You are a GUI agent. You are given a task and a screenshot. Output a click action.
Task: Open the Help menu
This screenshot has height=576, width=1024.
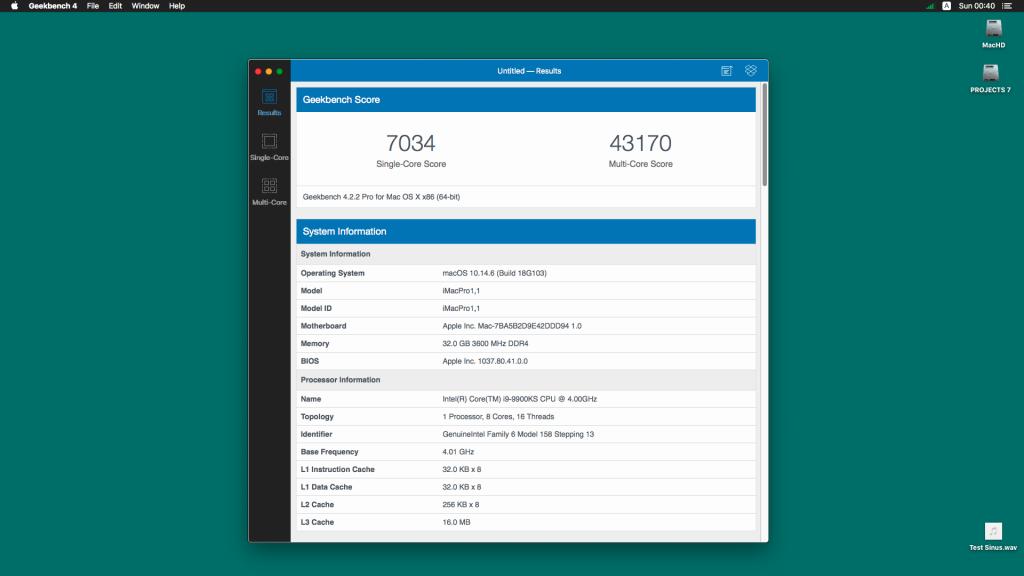pyautogui.click(x=176, y=6)
